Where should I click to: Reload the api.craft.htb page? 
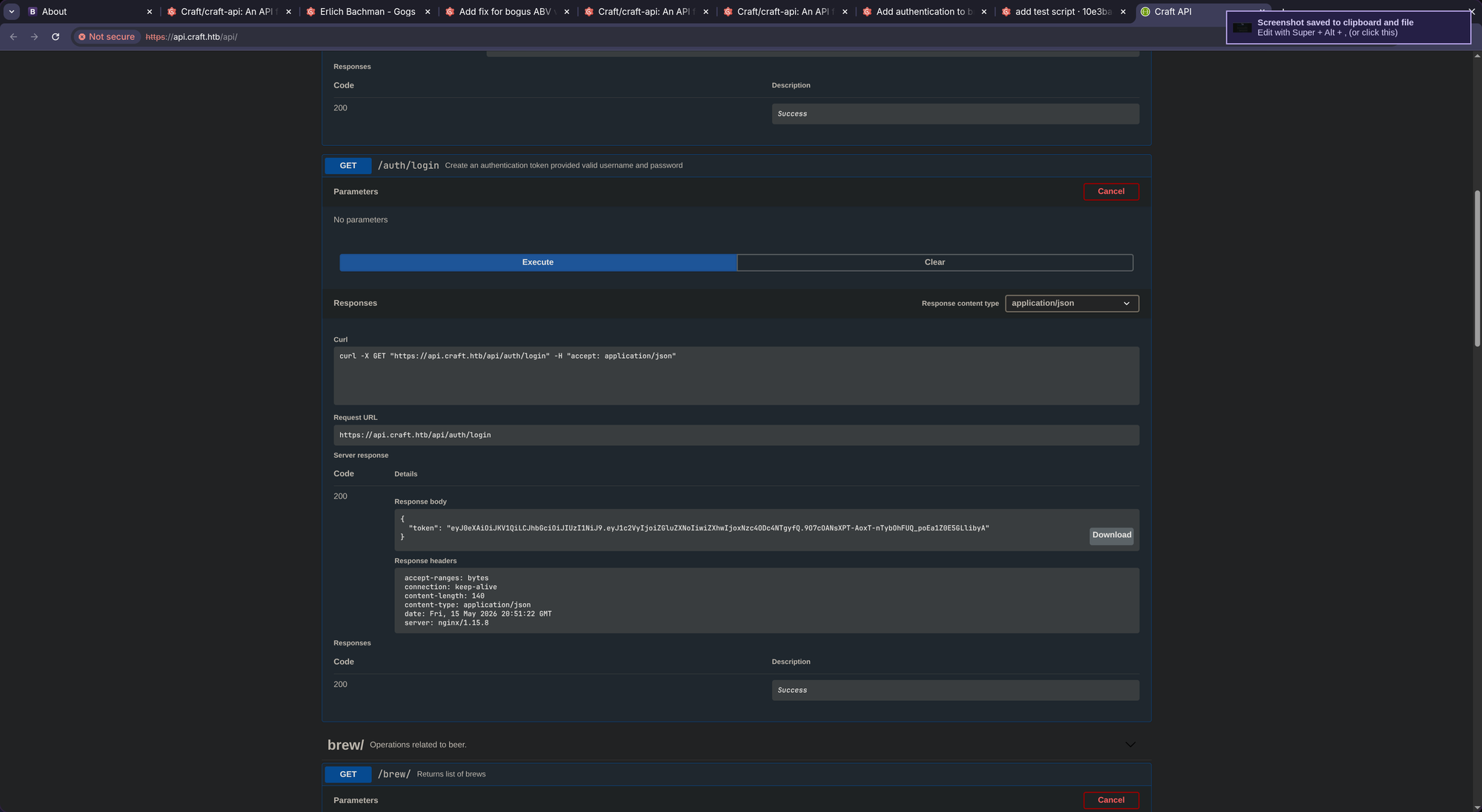click(56, 37)
